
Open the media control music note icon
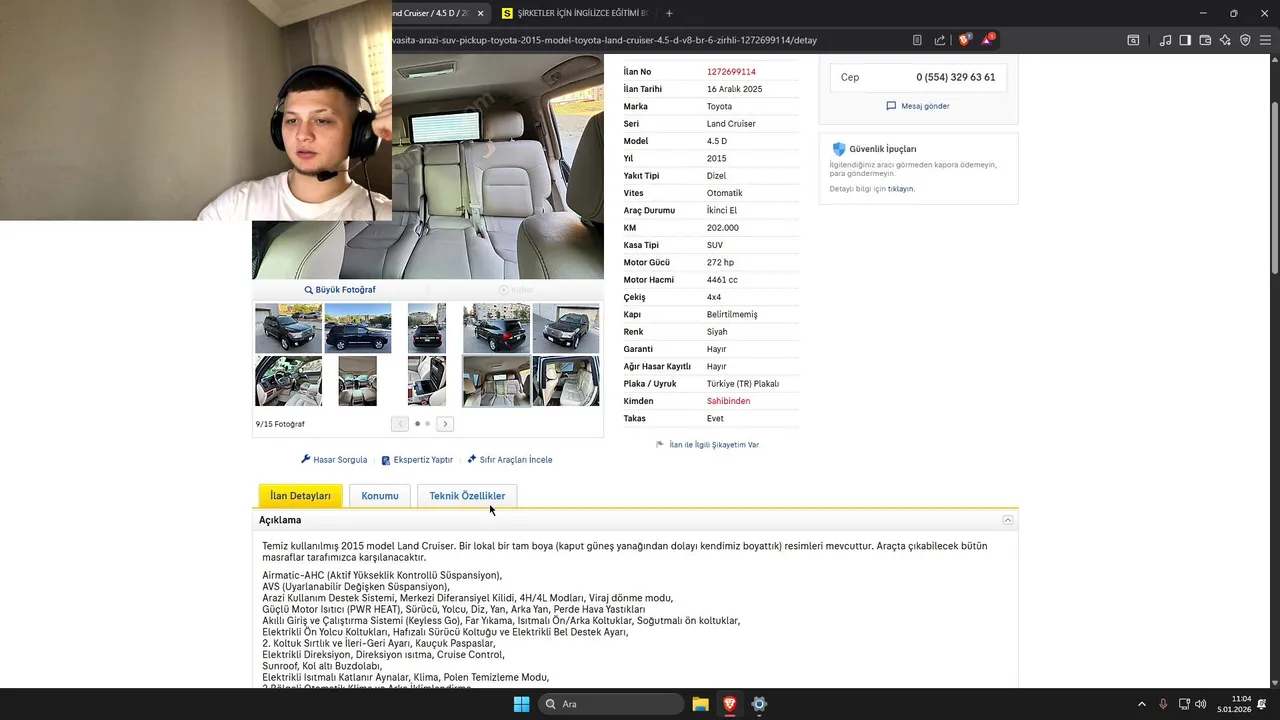pyautogui.click(x=1165, y=40)
